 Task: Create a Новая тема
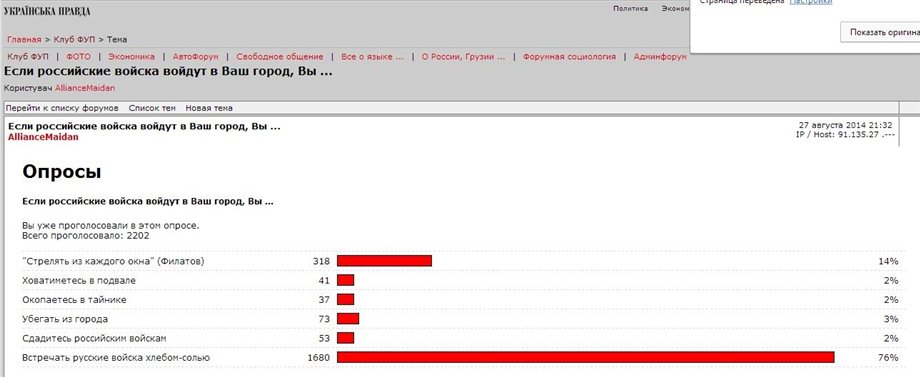[x=209, y=108]
